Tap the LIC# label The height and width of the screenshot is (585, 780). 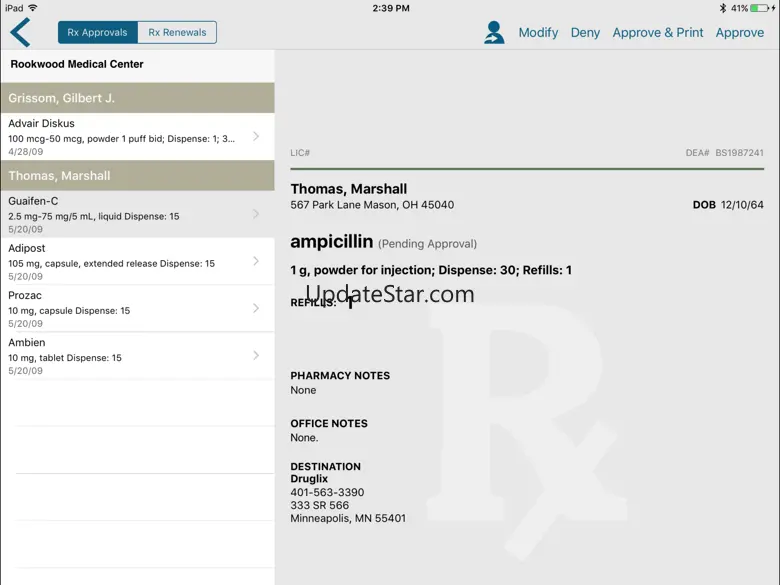300,153
